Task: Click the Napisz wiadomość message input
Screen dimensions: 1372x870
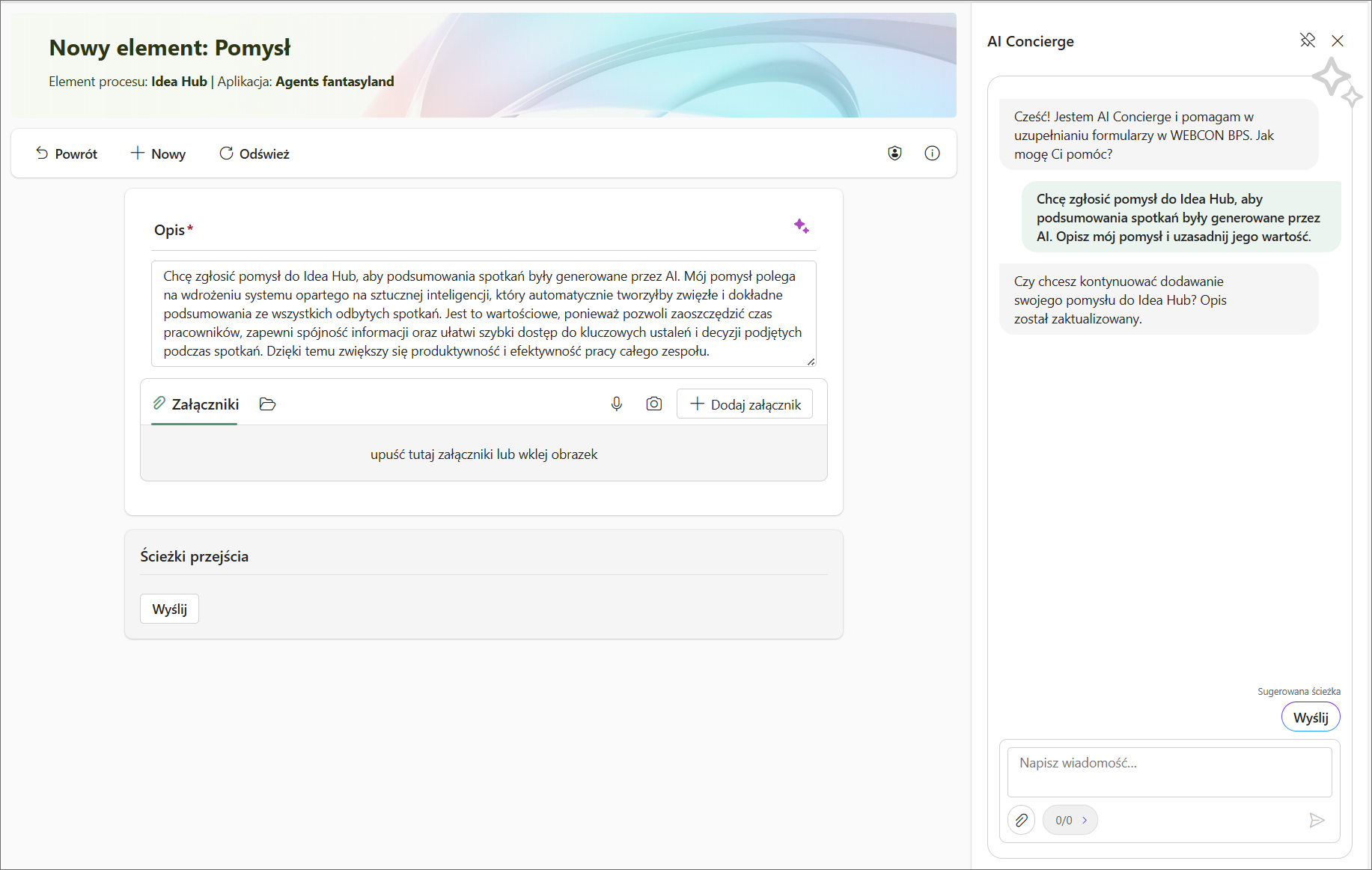Action: 1169,772
